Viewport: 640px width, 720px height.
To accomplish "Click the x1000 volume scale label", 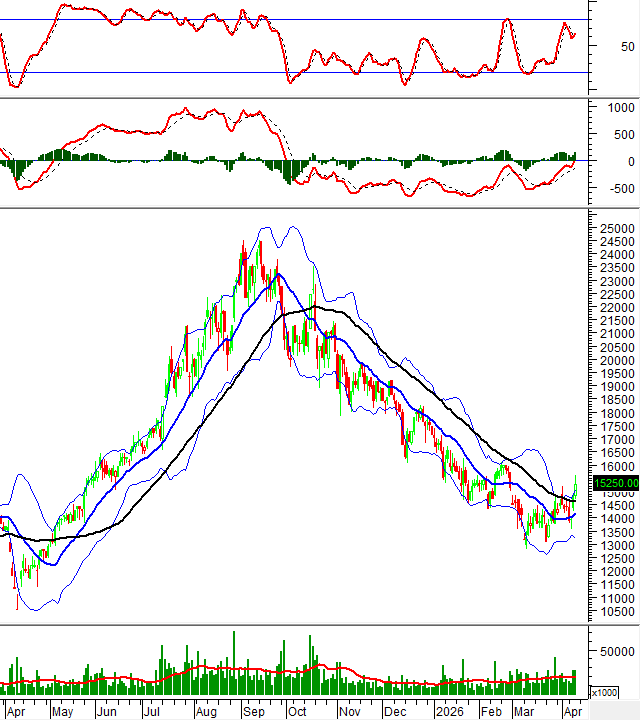I will tap(603, 692).
